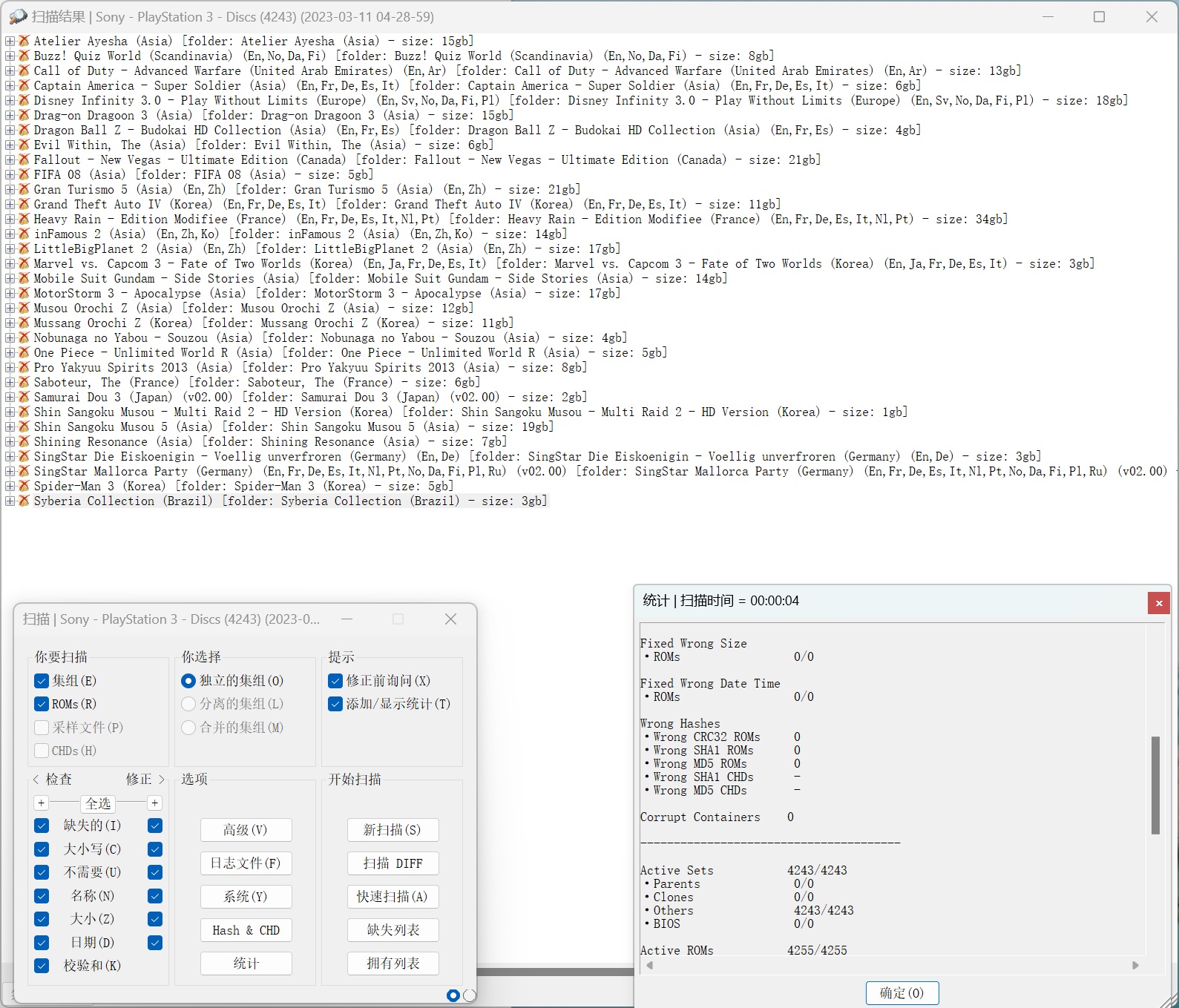Viewport: 1179px width, 1008px height.
Task: Click the red X icon for Samurai Dou 3 (Japan)
Action: (24, 398)
